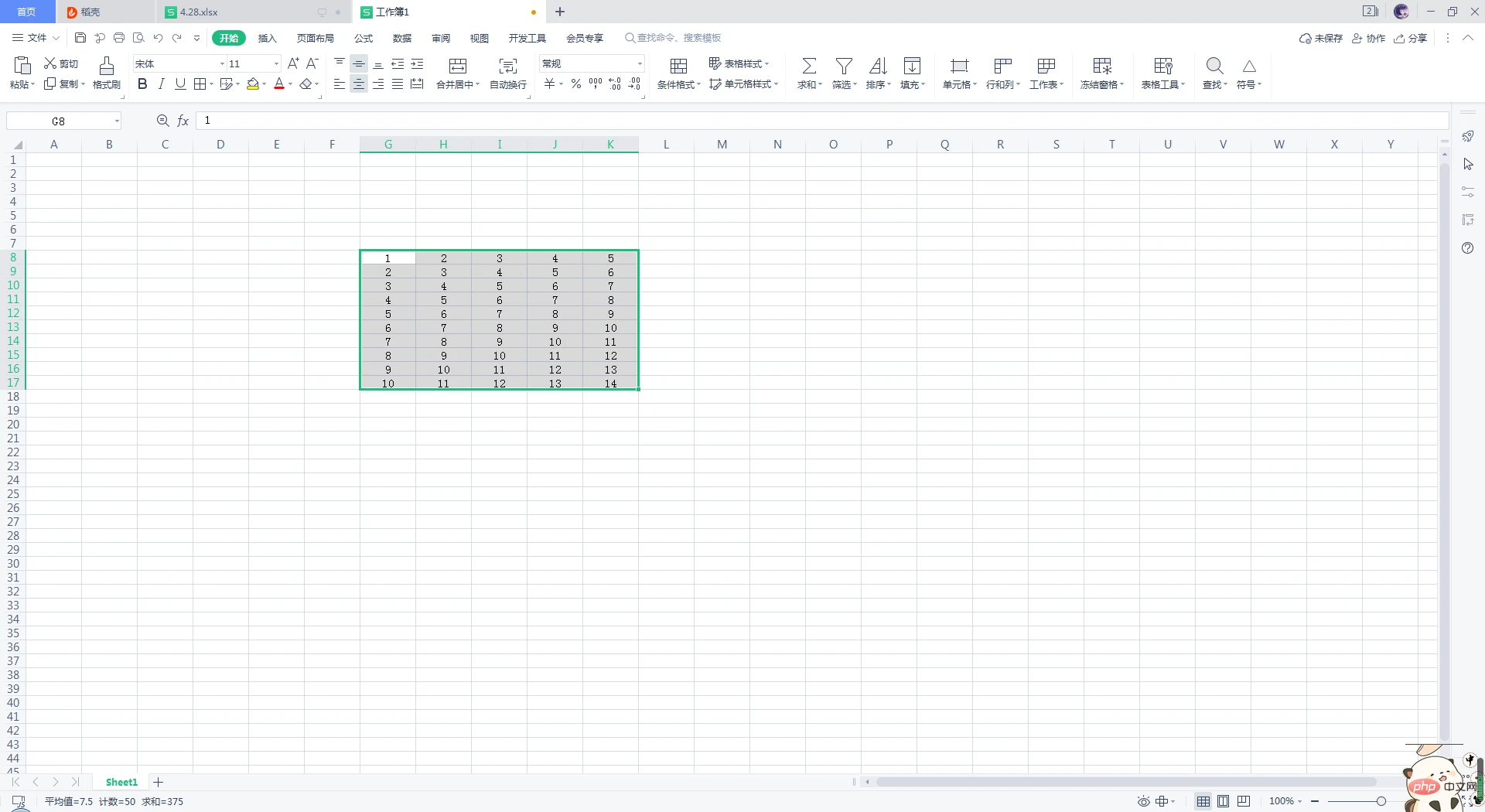
Task: Click the red font color swatch
Action: point(279,84)
